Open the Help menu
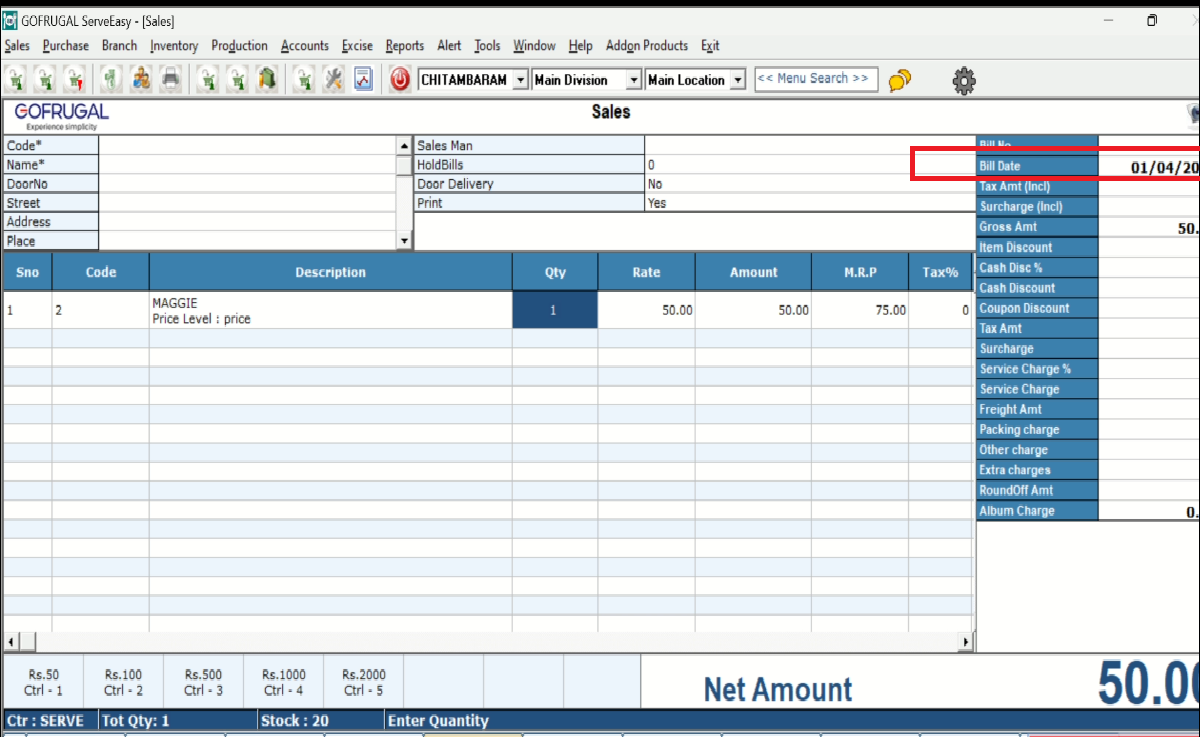This screenshot has height=755, width=1200. coord(580,46)
